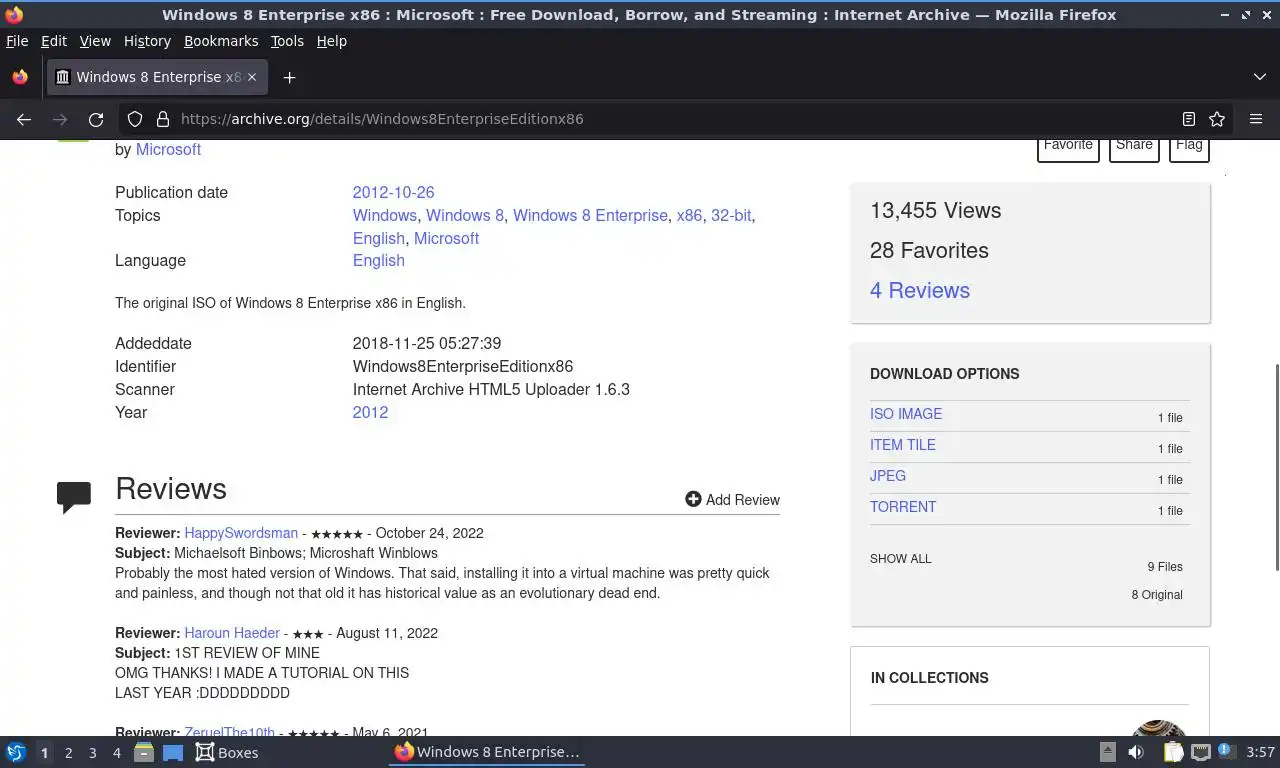
Task: Expand TORRENT download option
Action: tap(903, 507)
